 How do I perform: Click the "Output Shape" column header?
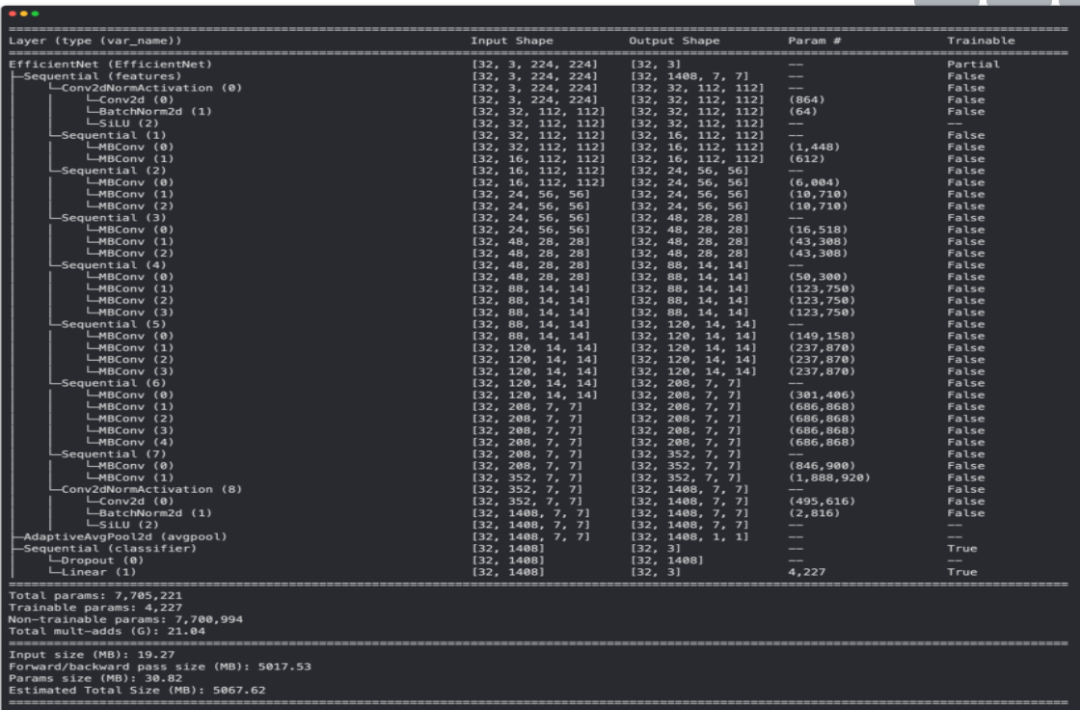pyautogui.click(x=674, y=41)
